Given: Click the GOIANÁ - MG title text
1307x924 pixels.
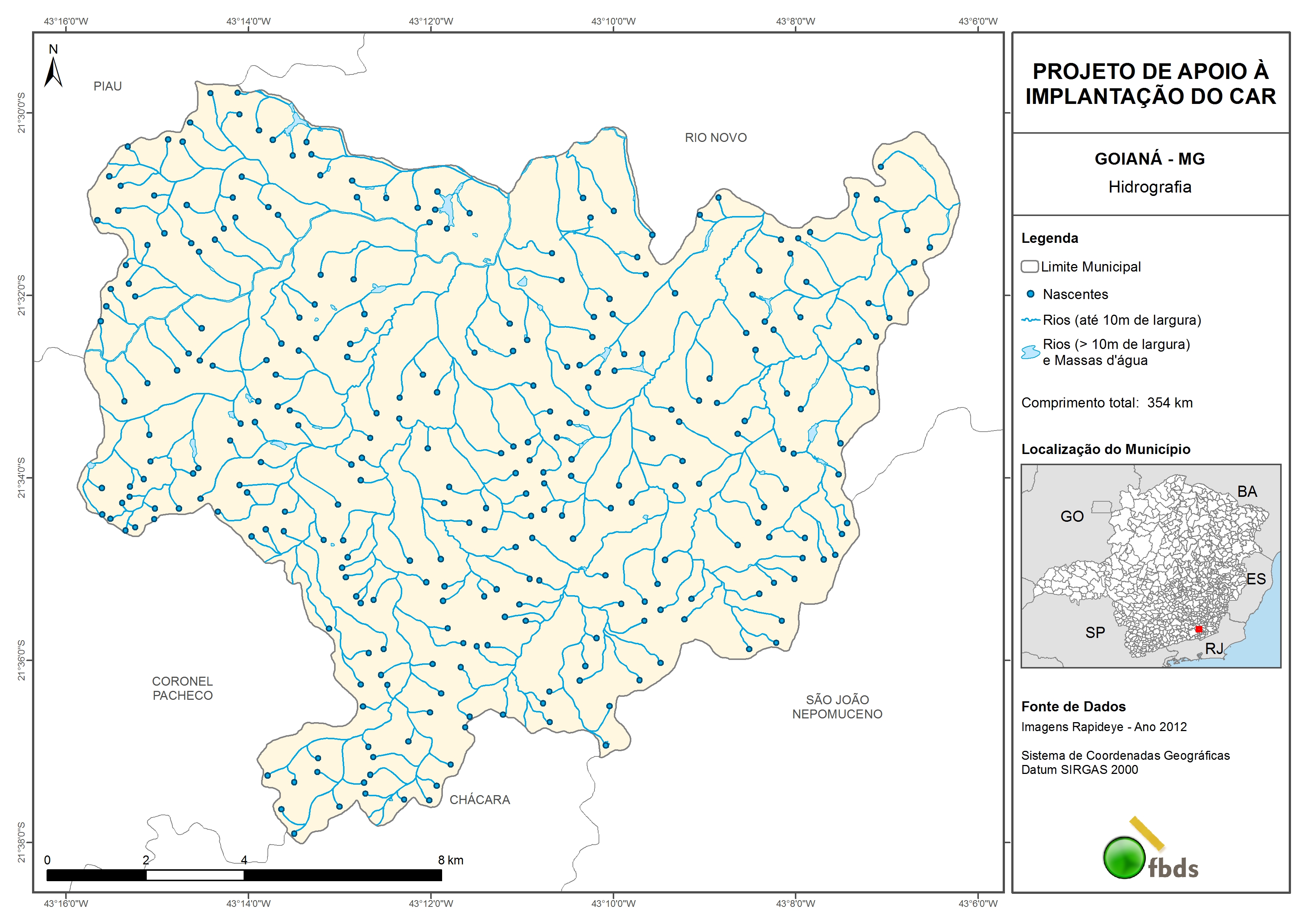Looking at the screenshot, I should [1149, 159].
